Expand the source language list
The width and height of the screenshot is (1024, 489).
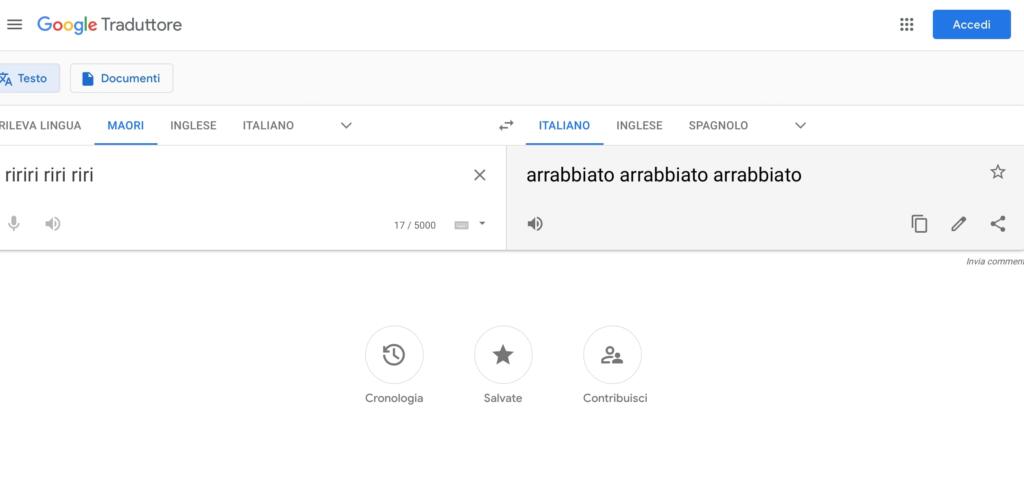click(x=346, y=126)
